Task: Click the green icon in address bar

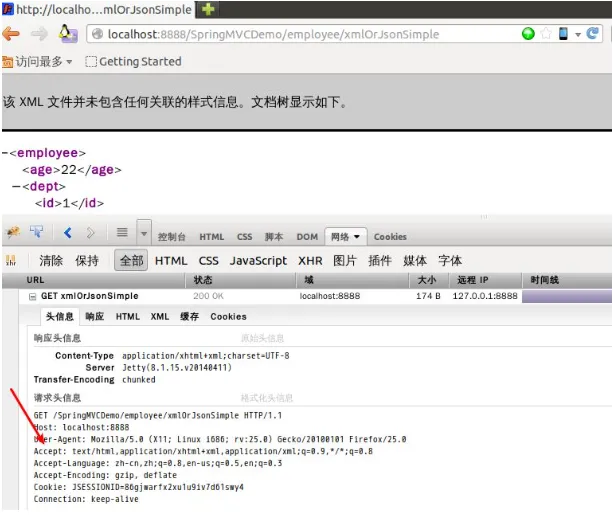Action: pyautogui.click(x=528, y=34)
